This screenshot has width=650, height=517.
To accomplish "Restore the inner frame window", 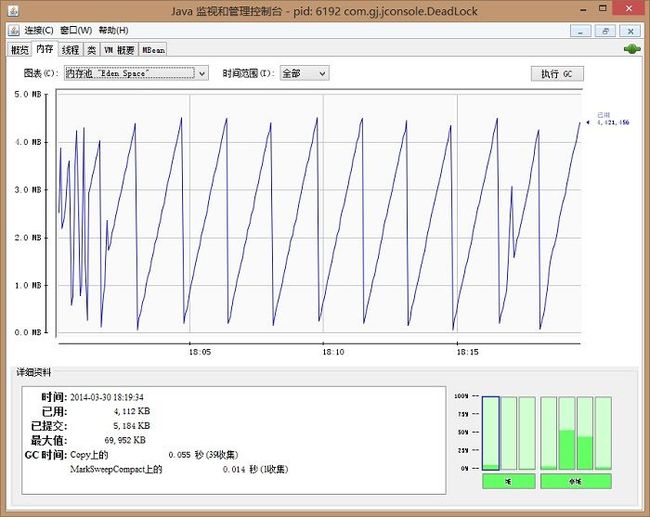I will click(605, 31).
